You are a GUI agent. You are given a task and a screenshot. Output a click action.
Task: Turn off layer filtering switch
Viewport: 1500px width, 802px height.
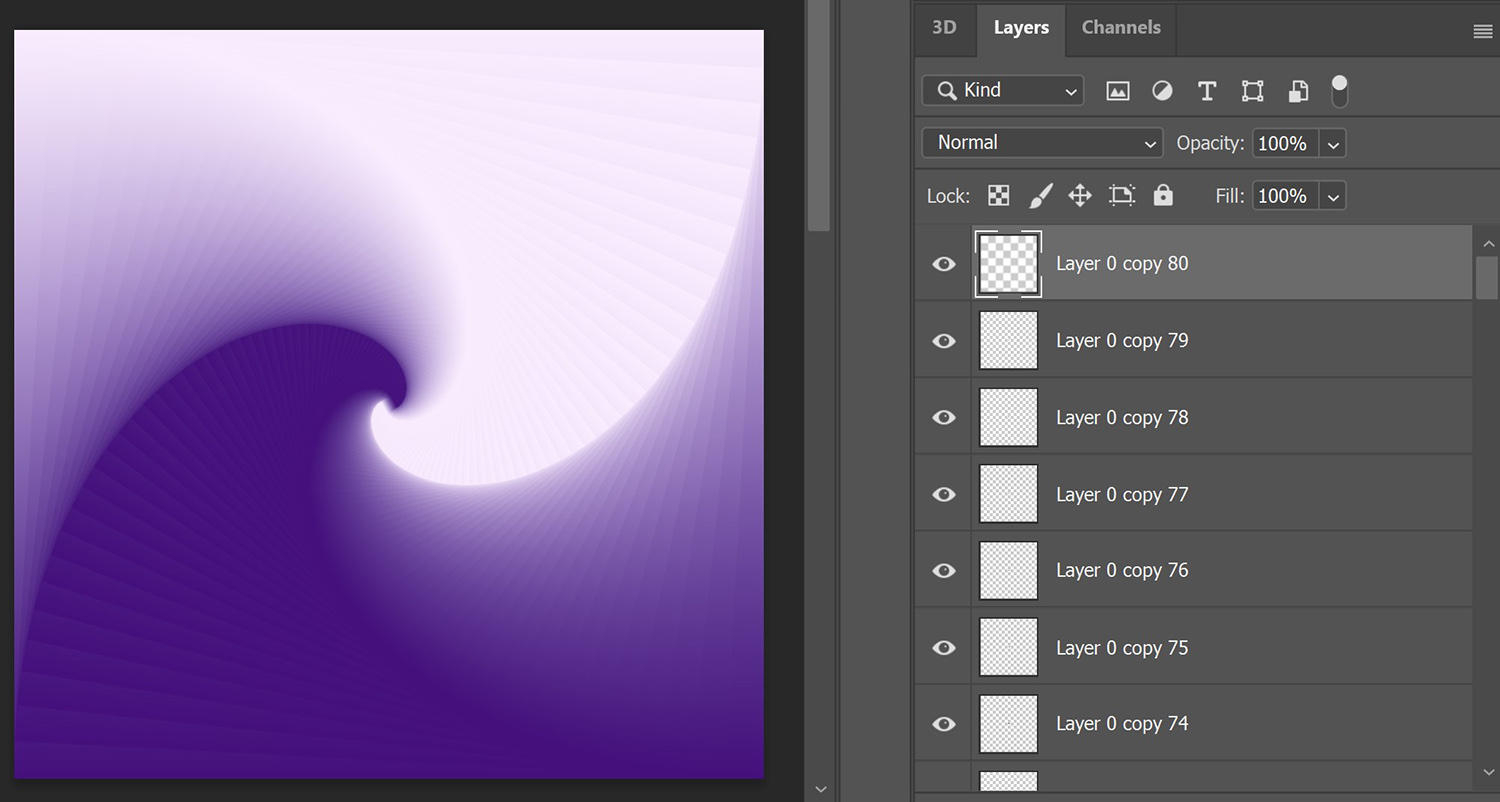1339,91
